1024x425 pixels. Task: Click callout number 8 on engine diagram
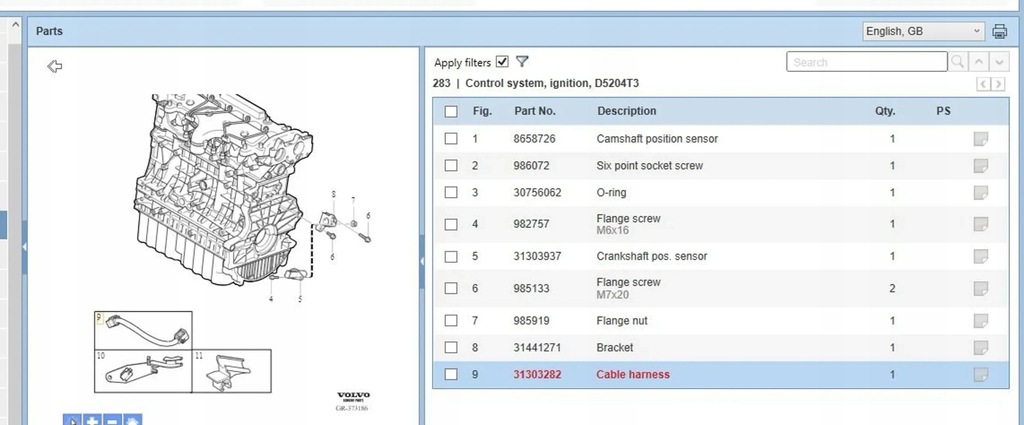[x=334, y=194]
